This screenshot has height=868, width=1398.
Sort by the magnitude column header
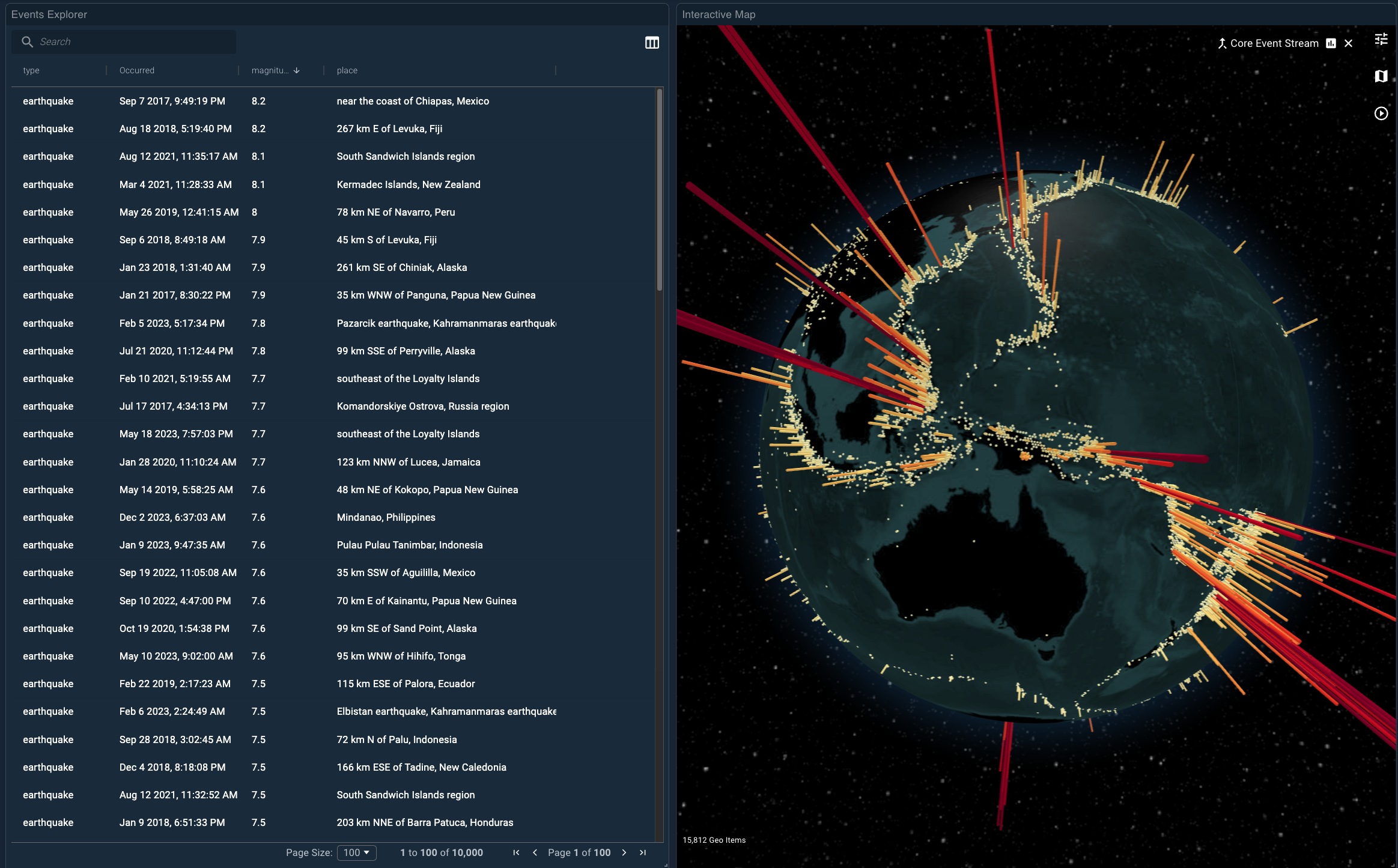point(270,70)
